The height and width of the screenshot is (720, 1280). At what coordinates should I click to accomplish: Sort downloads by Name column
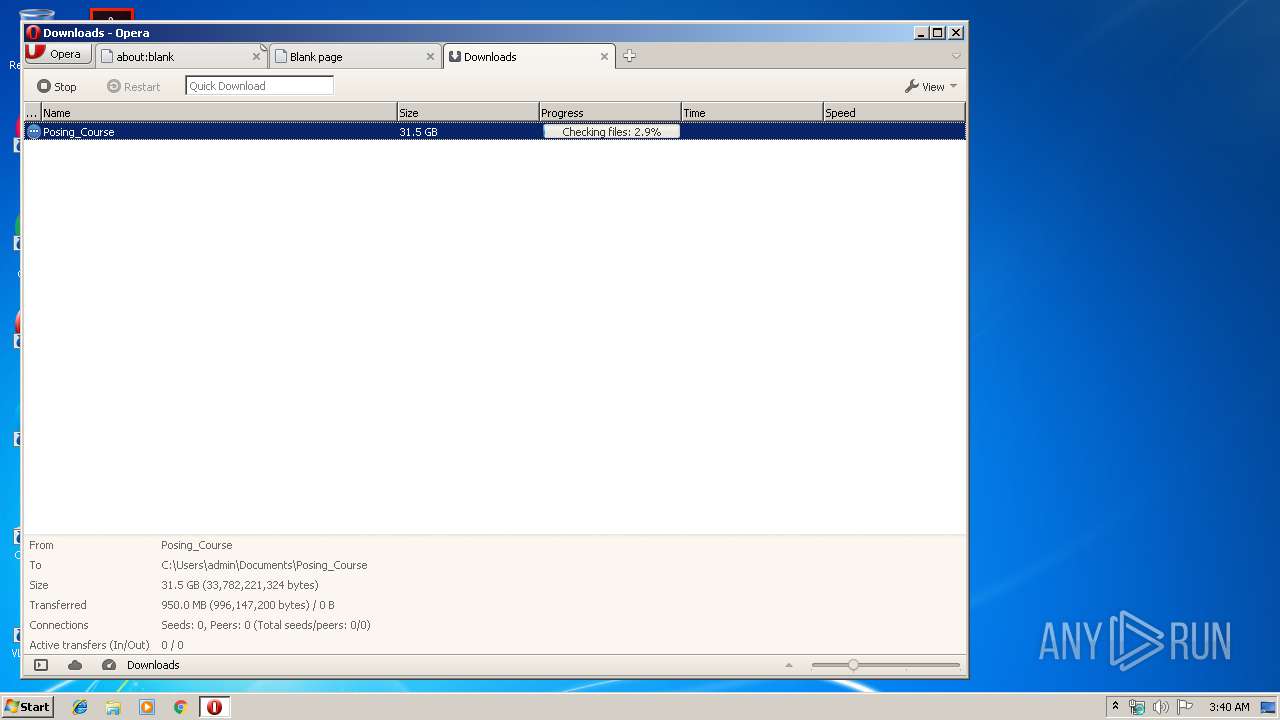pos(218,113)
